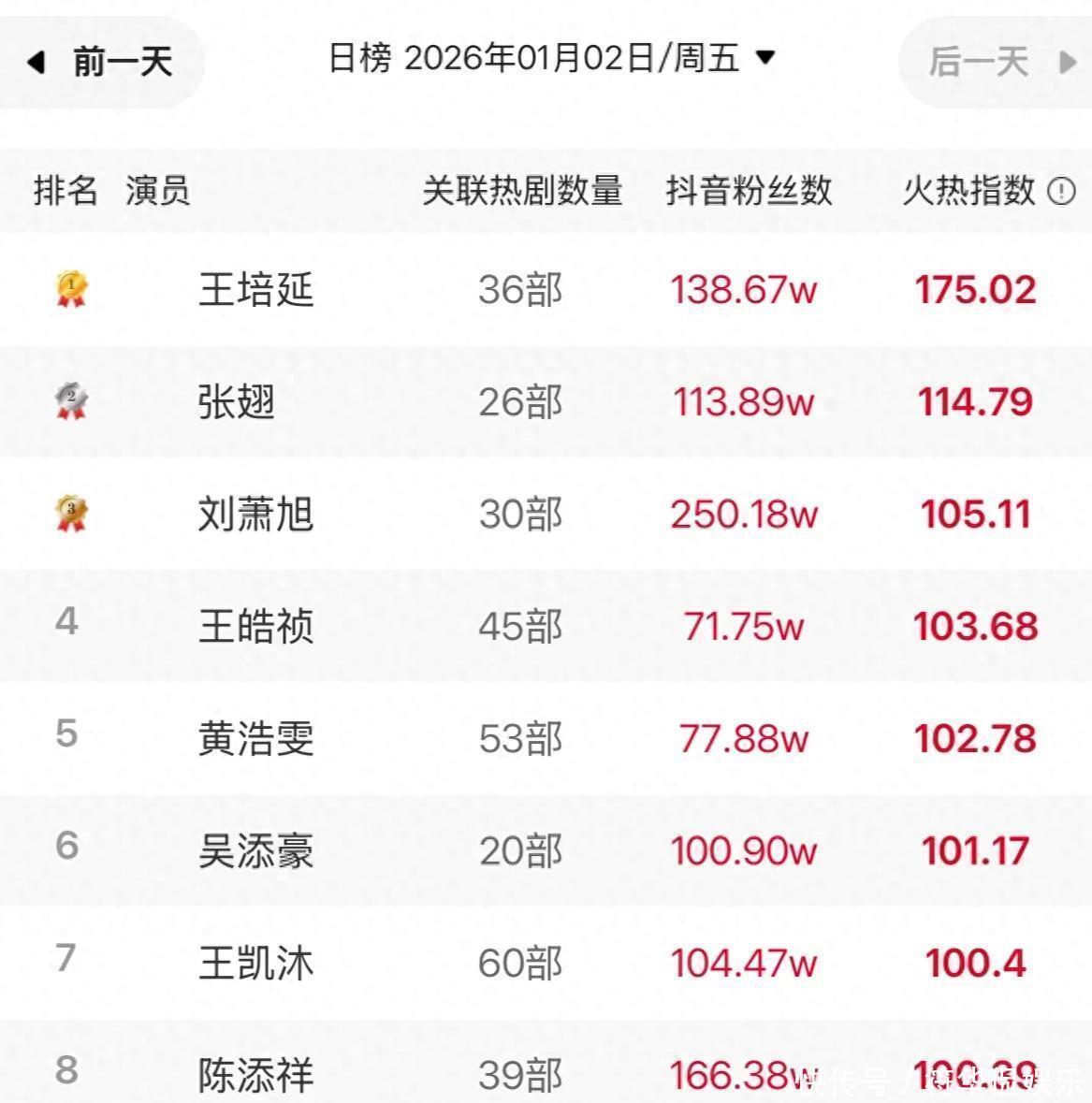The image size is (1092, 1103).
Task: Click the left arrow before 前一天
Action: click(36, 63)
